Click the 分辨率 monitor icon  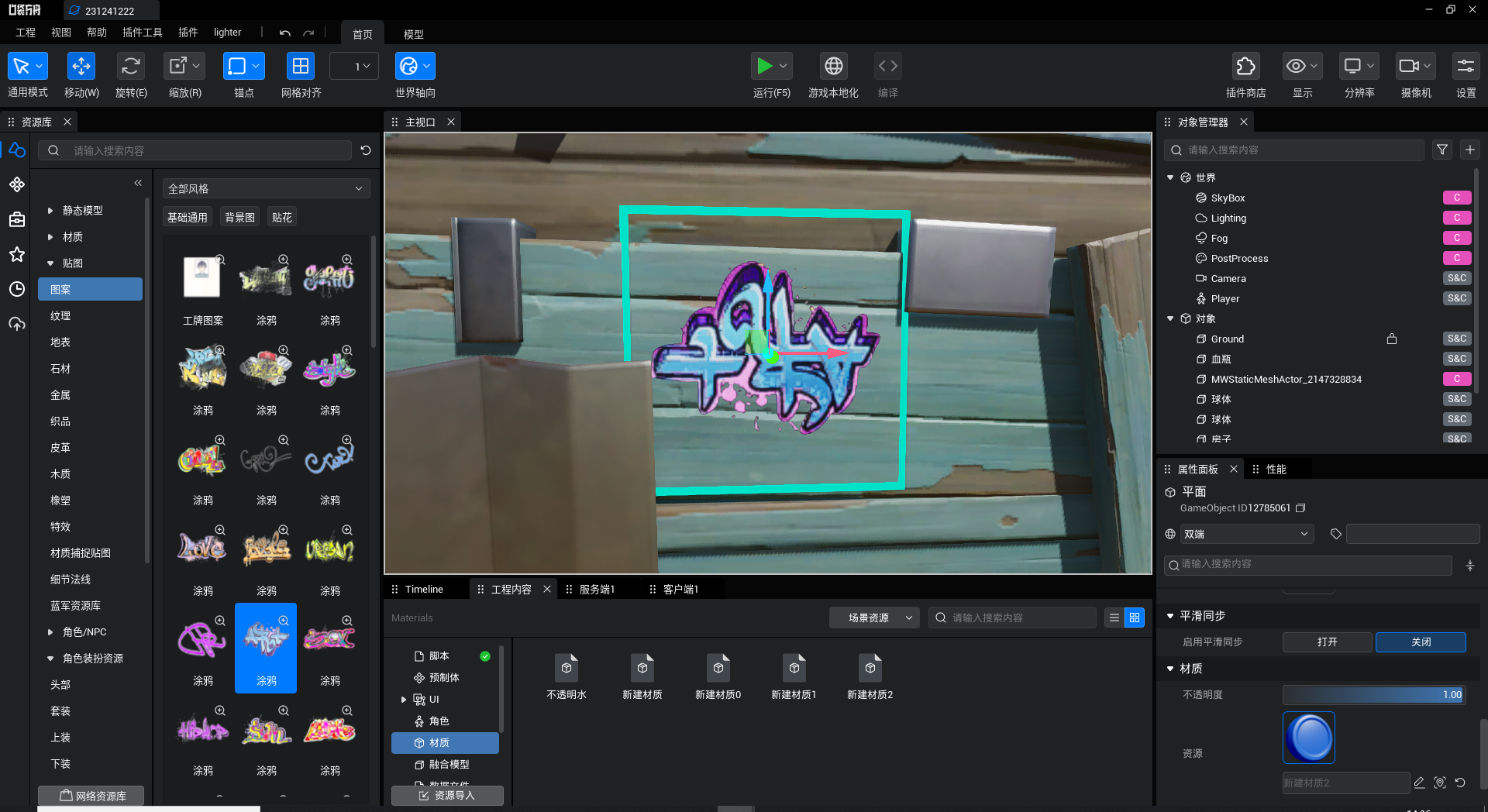click(1352, 67)
